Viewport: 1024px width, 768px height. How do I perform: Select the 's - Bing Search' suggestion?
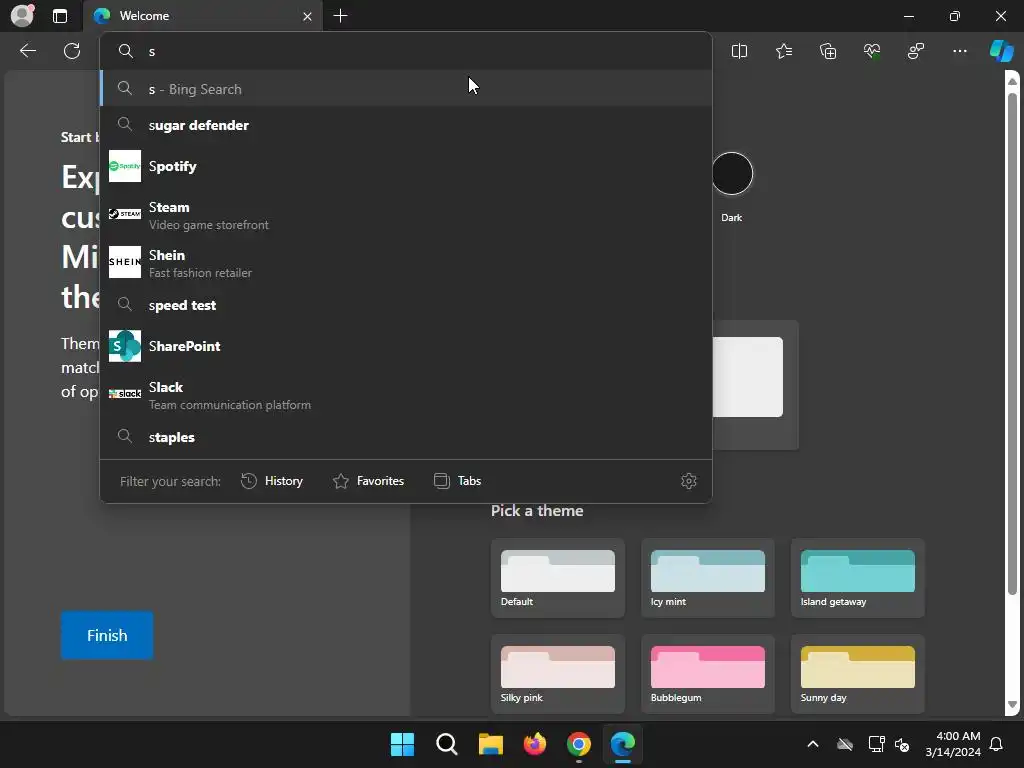[x=406, y=88]
